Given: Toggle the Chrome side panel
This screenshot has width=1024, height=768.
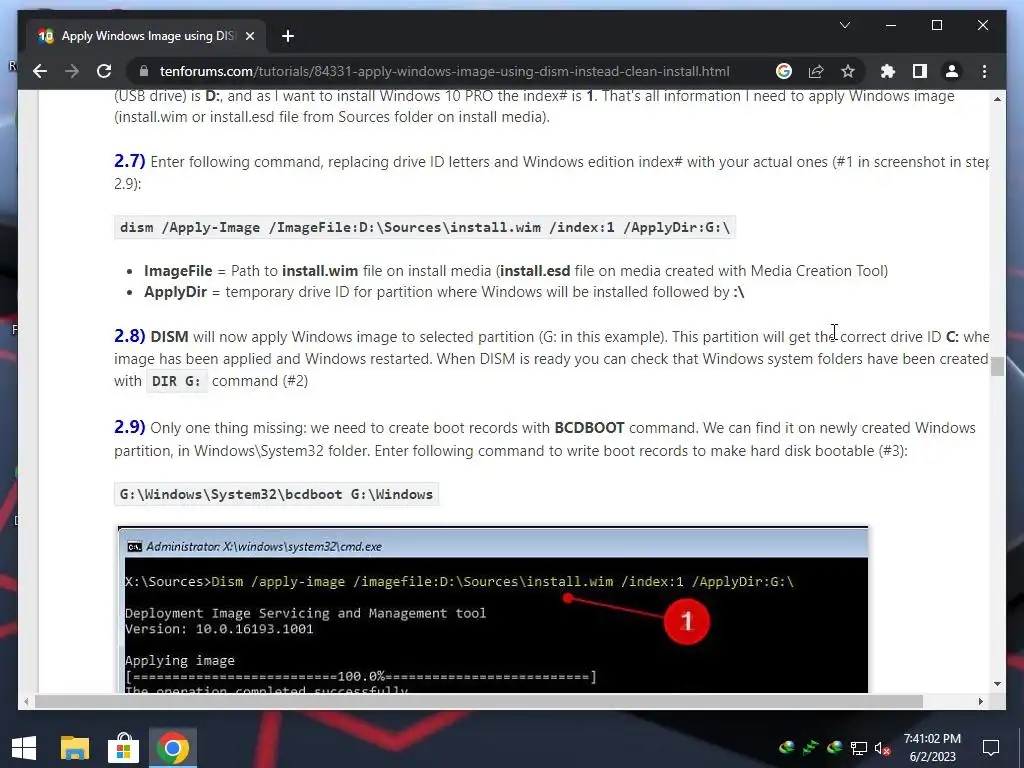Looking at the screenshot, I should (920, 71).
